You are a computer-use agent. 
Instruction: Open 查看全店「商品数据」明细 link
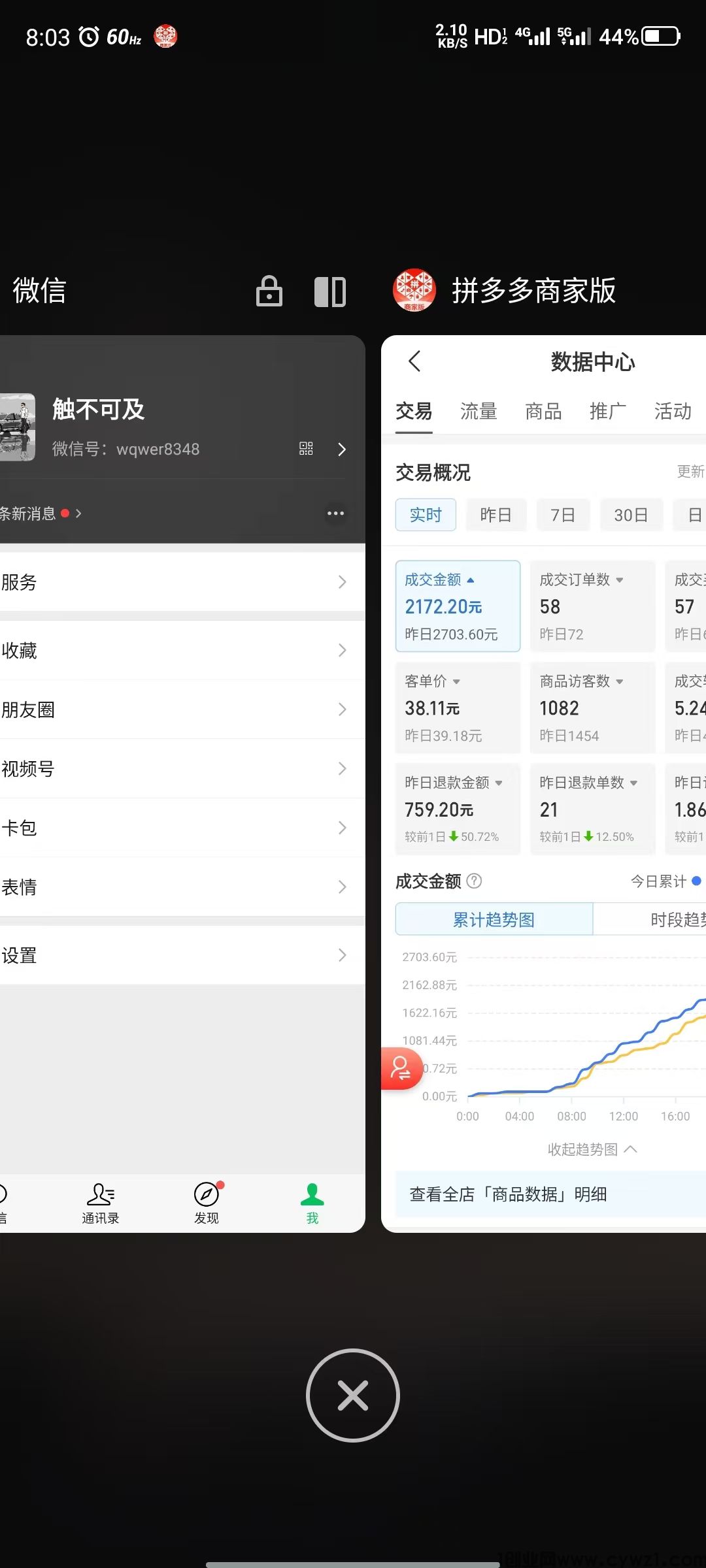coord(550,1194)
